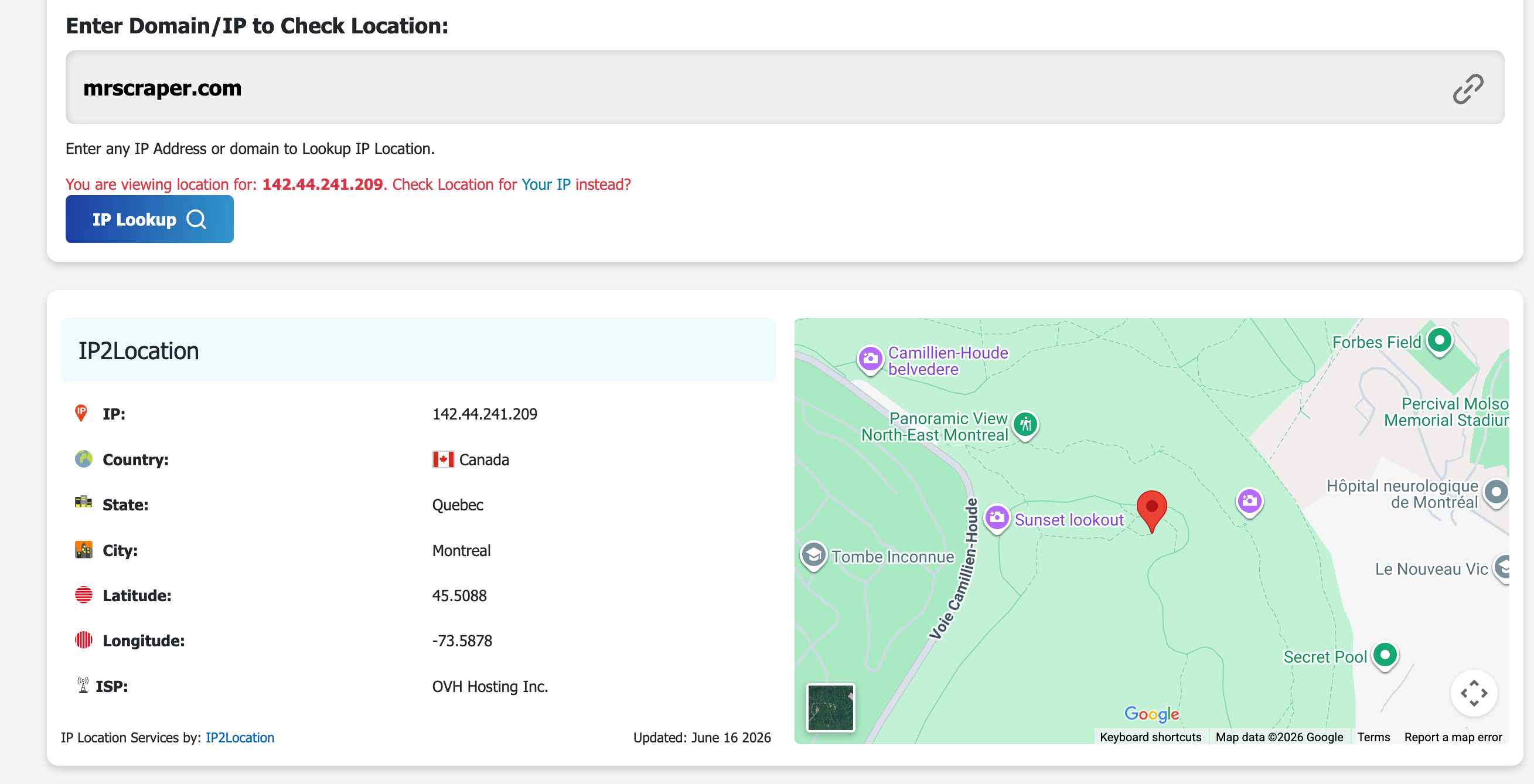
Task: Click the Latitude striped globe icon
Action: point(83,595)
